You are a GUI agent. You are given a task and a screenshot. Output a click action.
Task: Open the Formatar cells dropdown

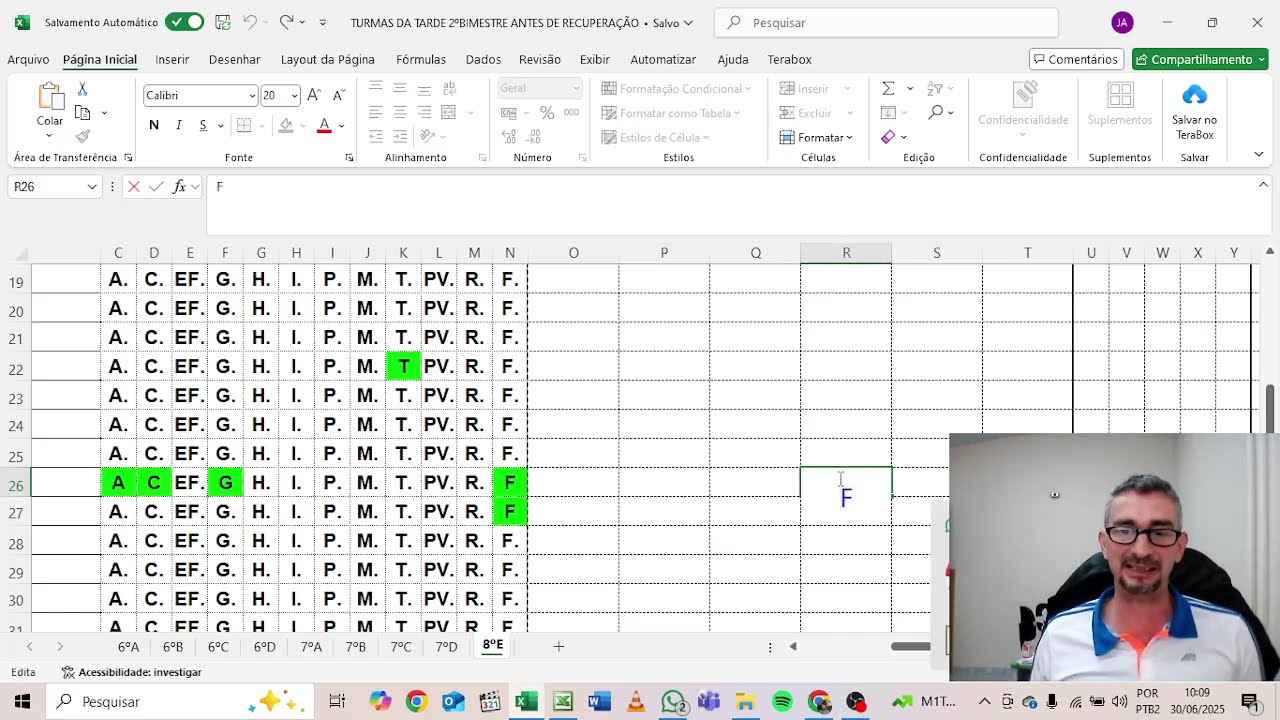tap(816, 137)
